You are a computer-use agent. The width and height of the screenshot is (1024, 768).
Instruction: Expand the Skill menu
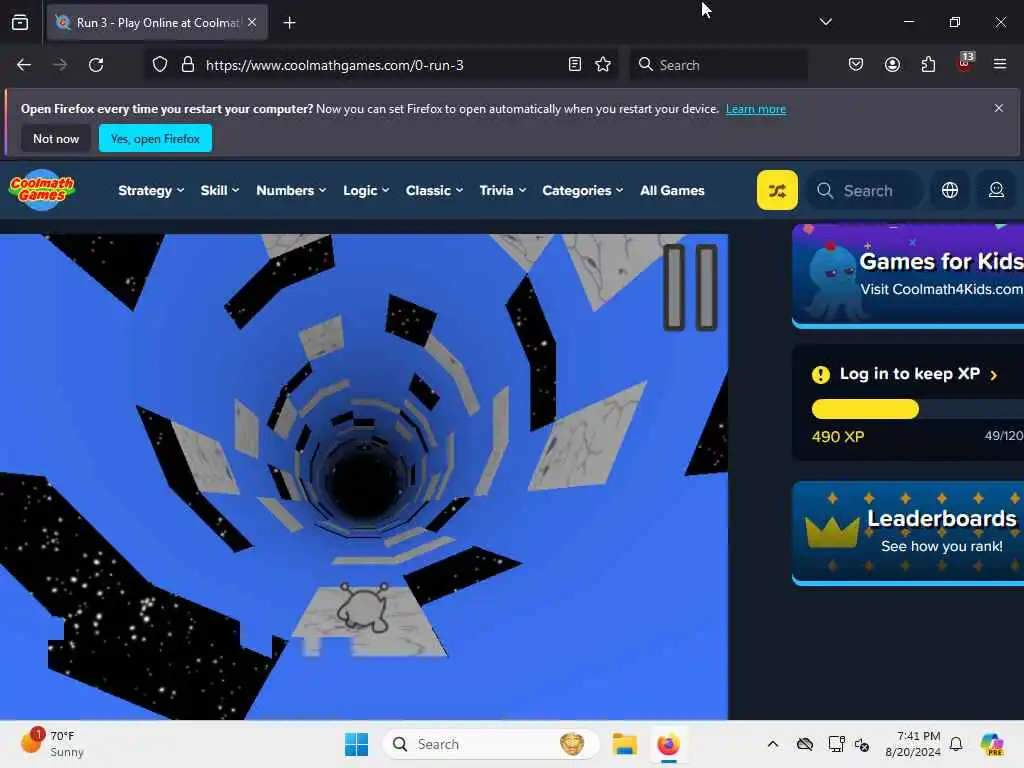click(x=219, y=191)
